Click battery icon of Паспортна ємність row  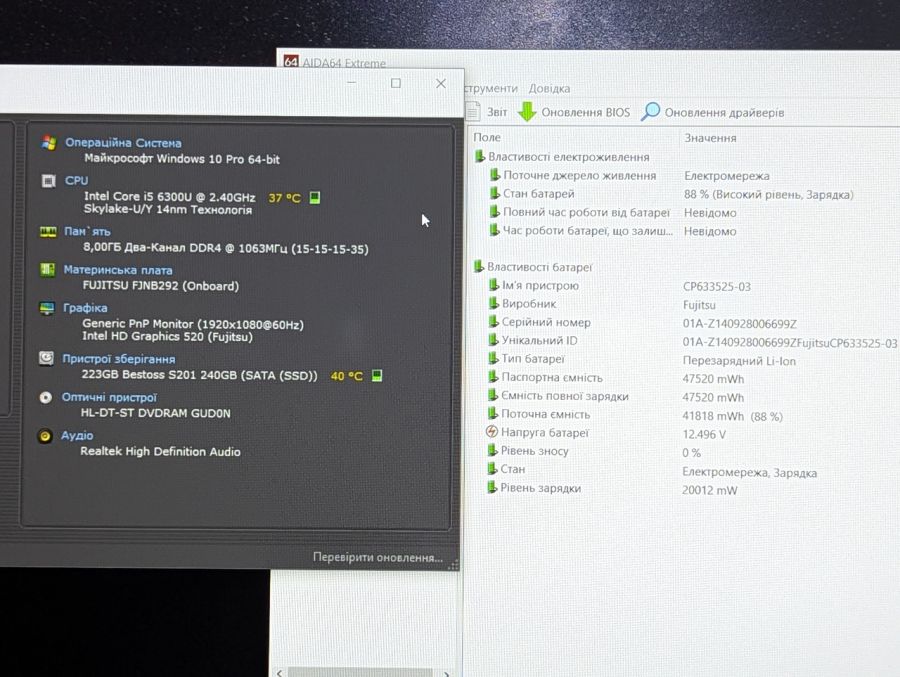[492, 377]
